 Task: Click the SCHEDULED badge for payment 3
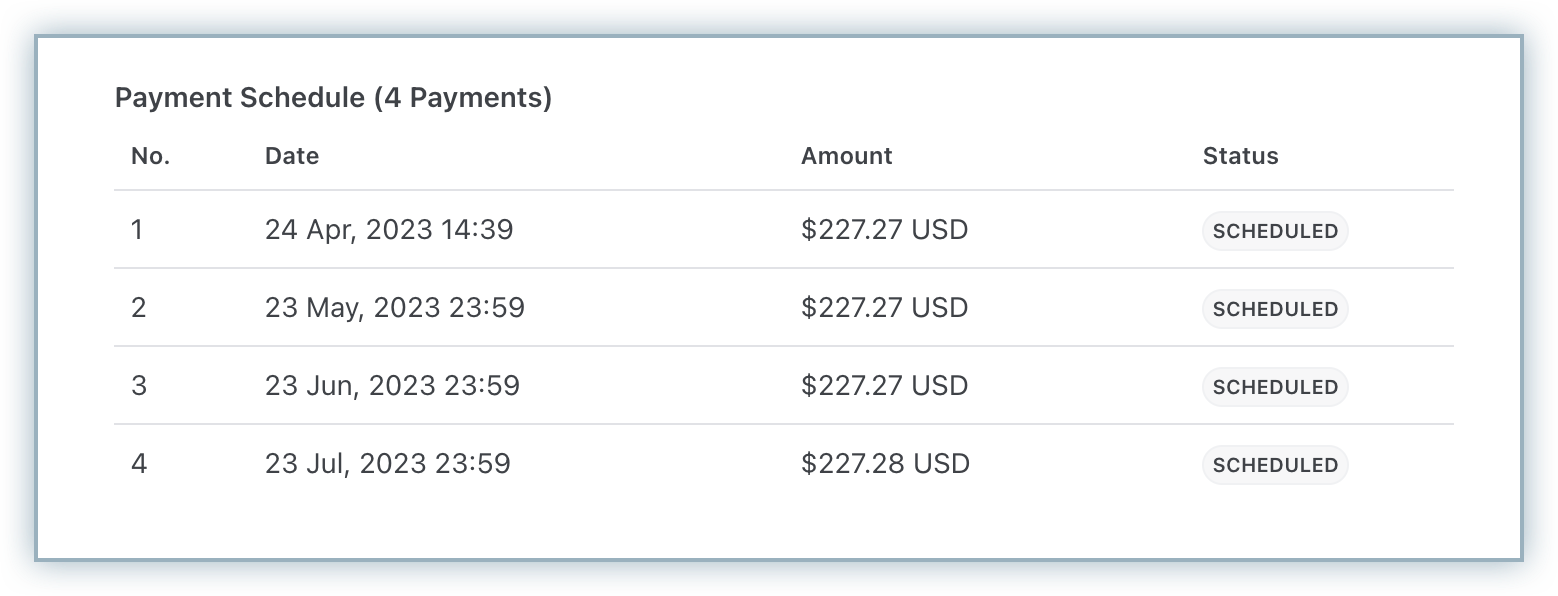[1275, 387]
